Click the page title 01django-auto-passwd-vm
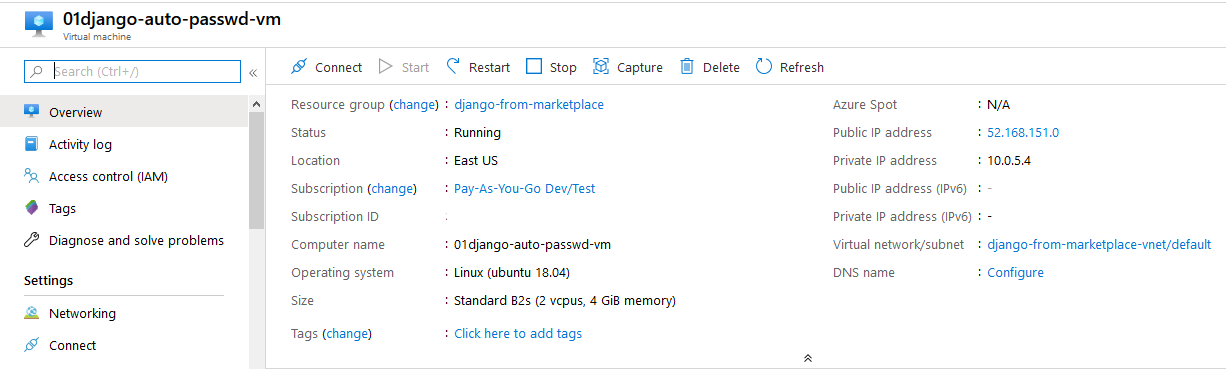Image resolution: width=1226 pixels, height=369 pixels. [x=171, y=19]
